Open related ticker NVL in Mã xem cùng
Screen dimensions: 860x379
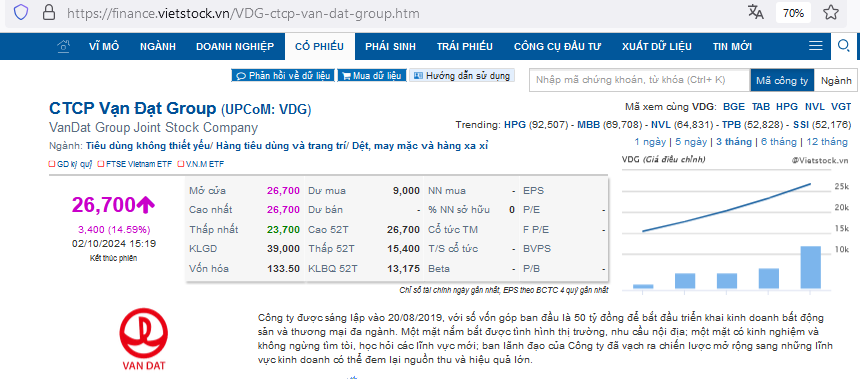click(x=814, y=106)
